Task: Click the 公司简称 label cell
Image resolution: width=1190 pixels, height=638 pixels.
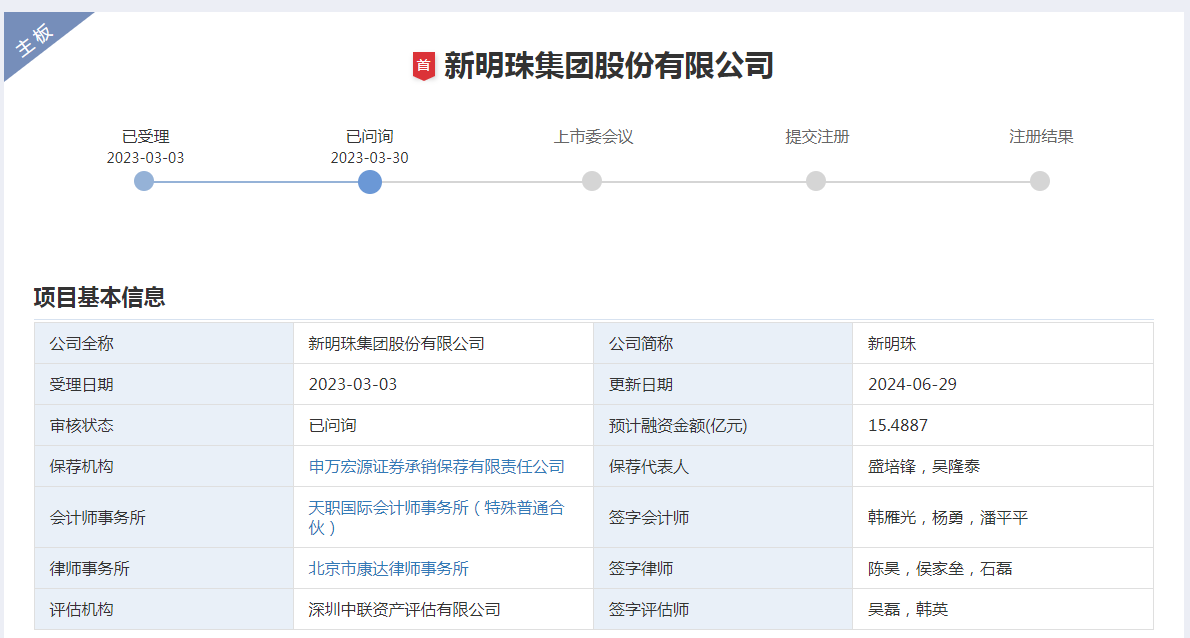Action: pos(723,344)
